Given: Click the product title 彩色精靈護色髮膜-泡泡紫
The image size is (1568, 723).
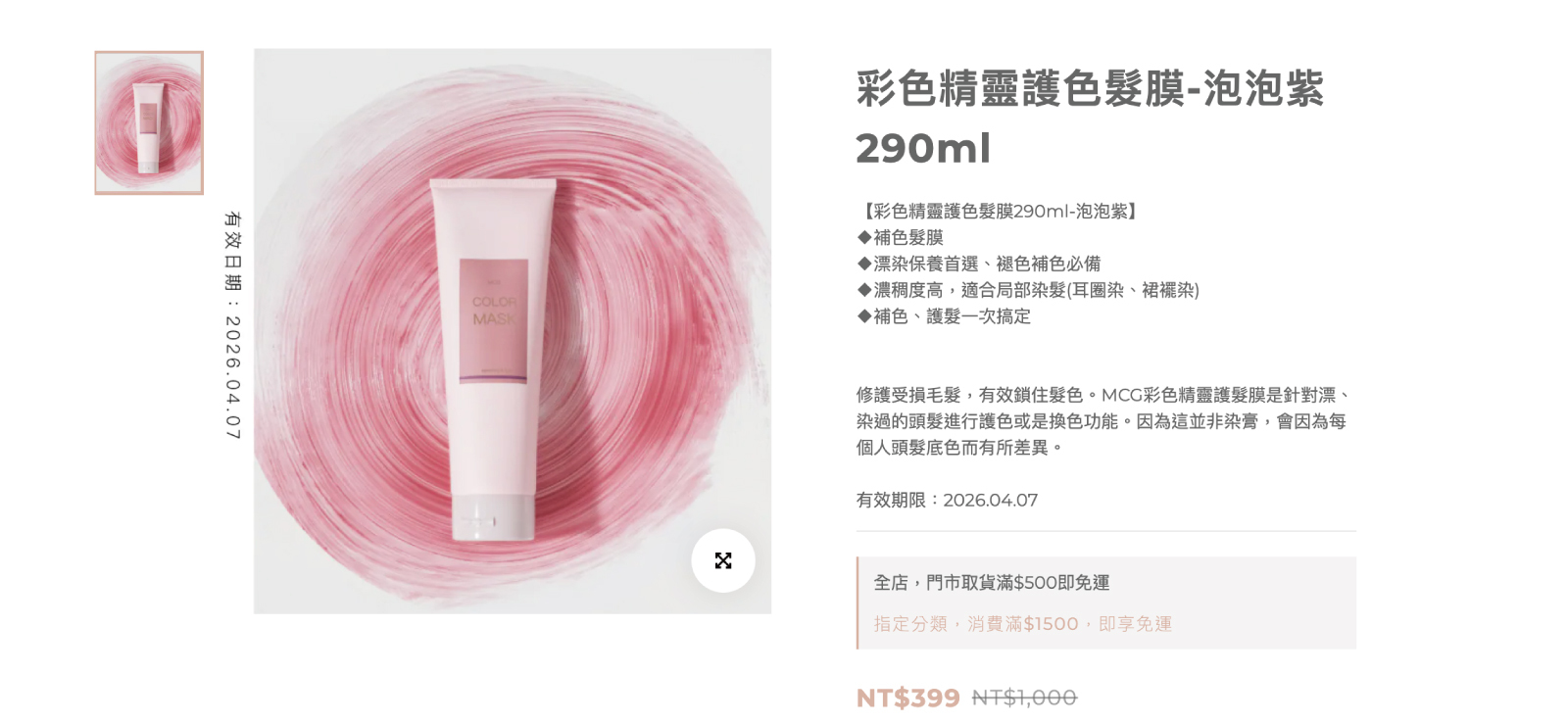Looking at the screenshot, I should pos(1090,88).
